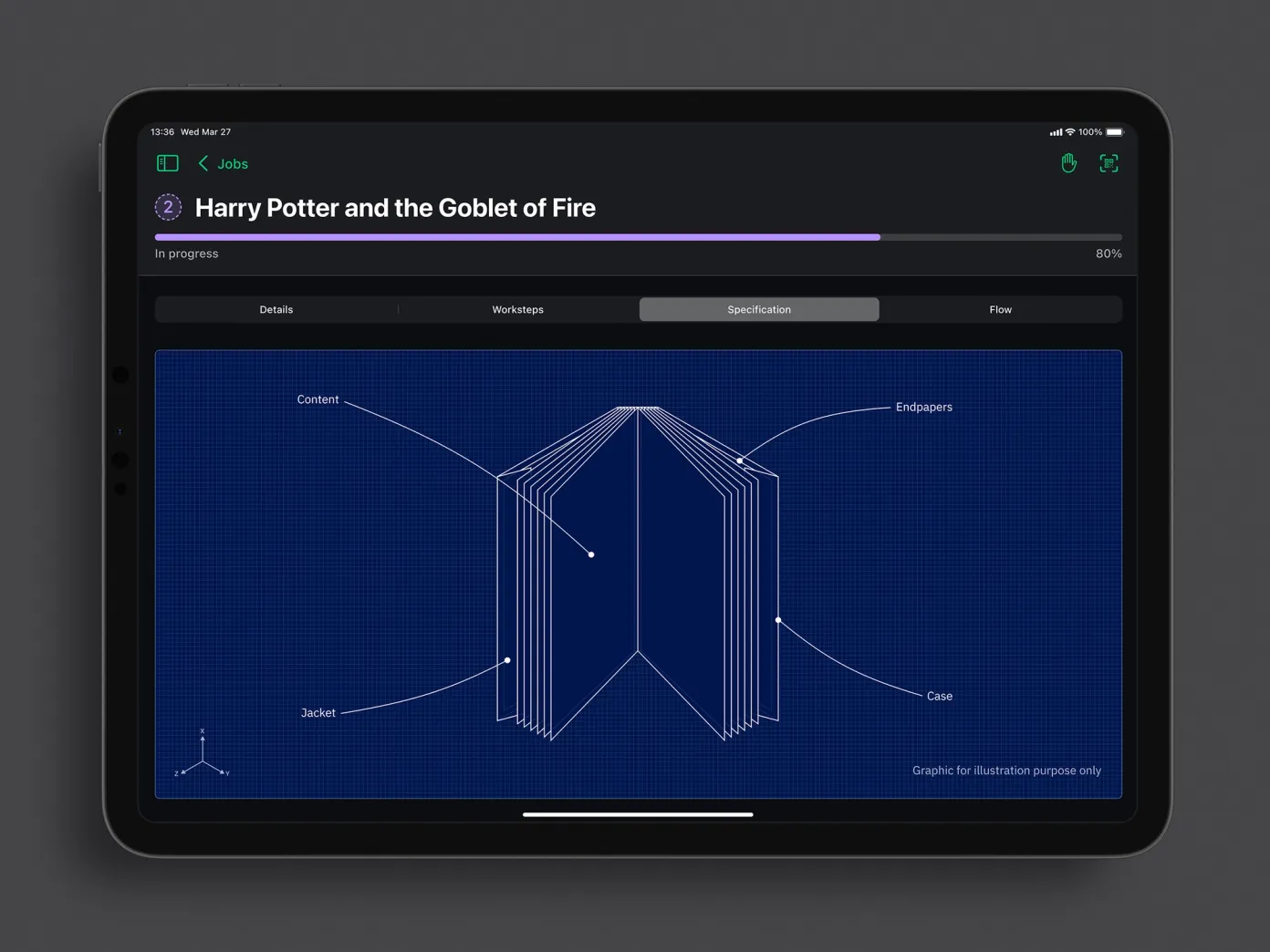The width and height of the screenshot is (1270, 952).
Task: Click the Jacket marker dot on book
Action: coord(507,660)
